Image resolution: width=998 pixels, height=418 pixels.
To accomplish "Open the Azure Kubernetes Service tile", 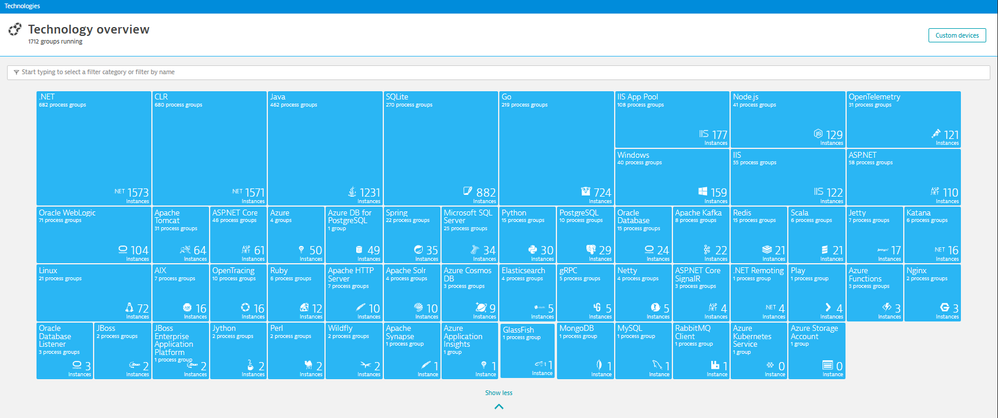I will point(759,351).
